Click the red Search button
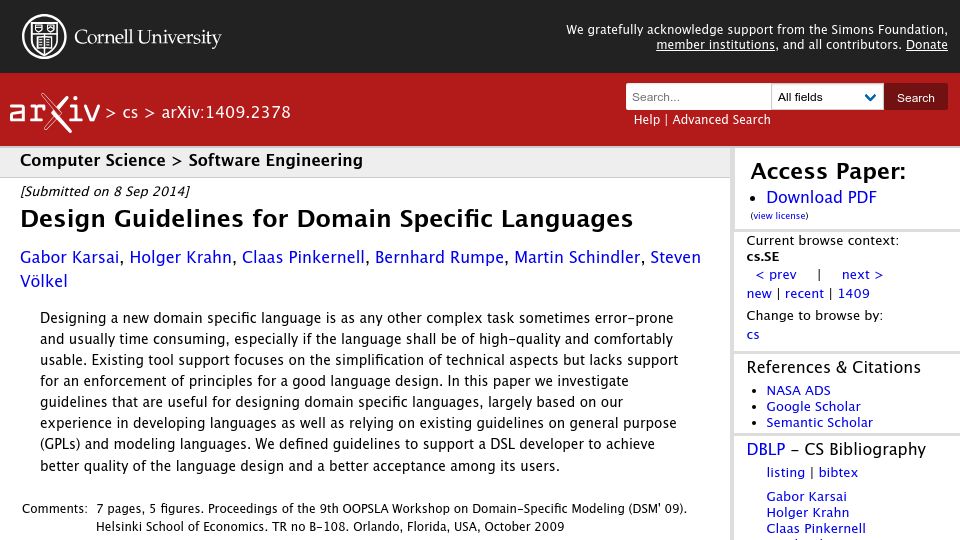The width and height of the screenshot is (960, 540). (x=915, y=97)
